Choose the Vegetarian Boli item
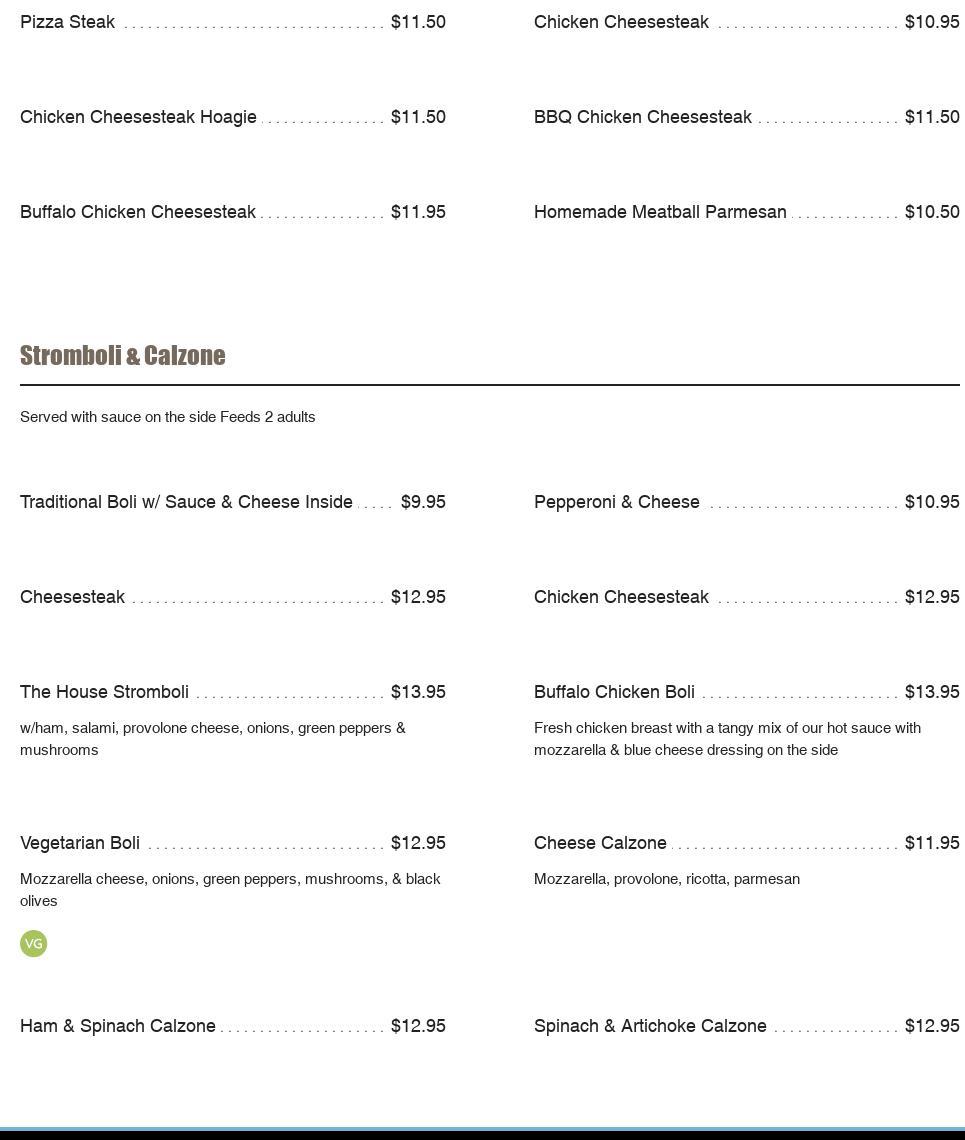965x1140 pixels. click(x=80, y=843)
